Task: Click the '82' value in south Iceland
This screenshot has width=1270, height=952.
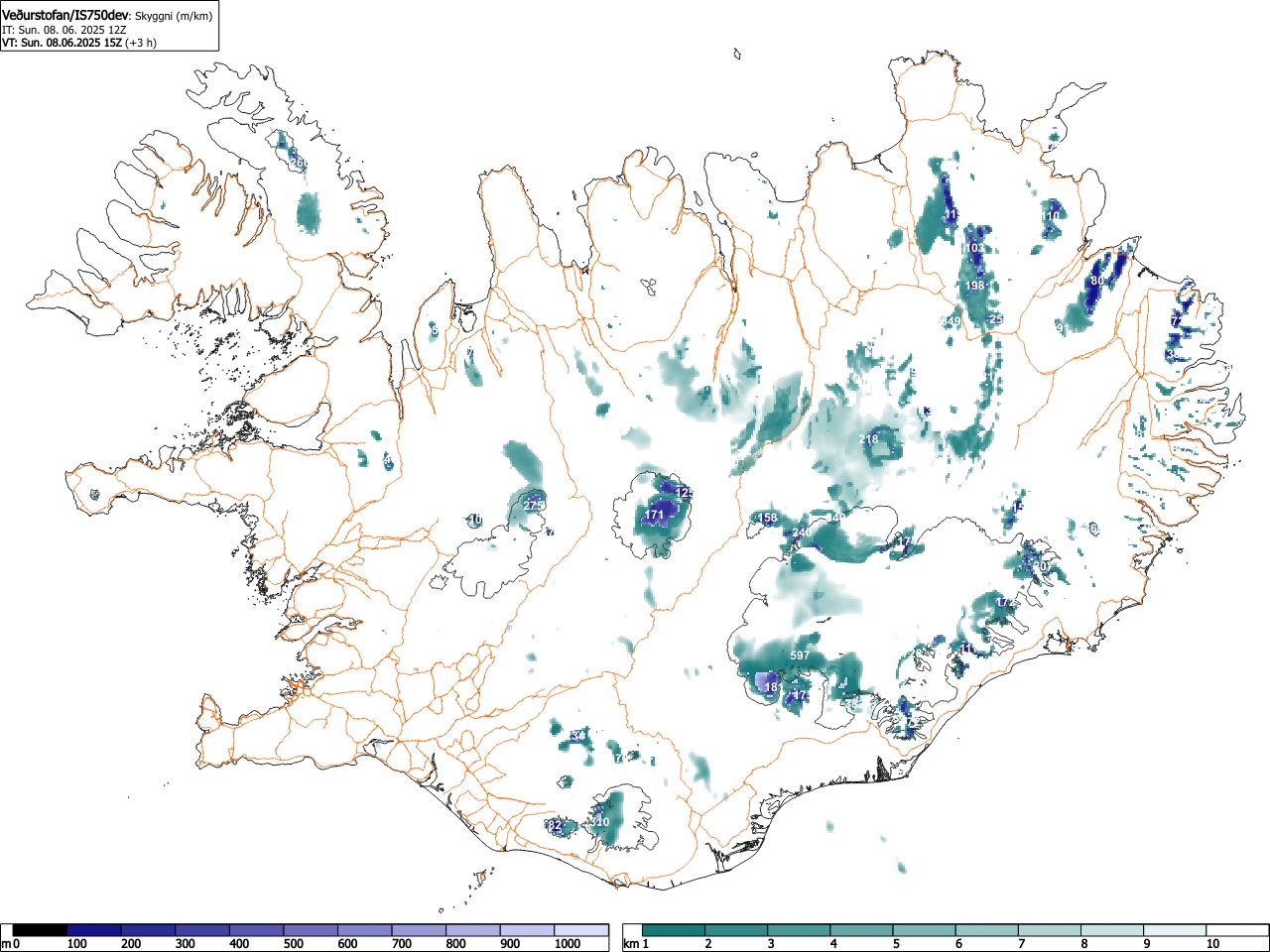Action: pyautogui.click(x=555, y=825)
